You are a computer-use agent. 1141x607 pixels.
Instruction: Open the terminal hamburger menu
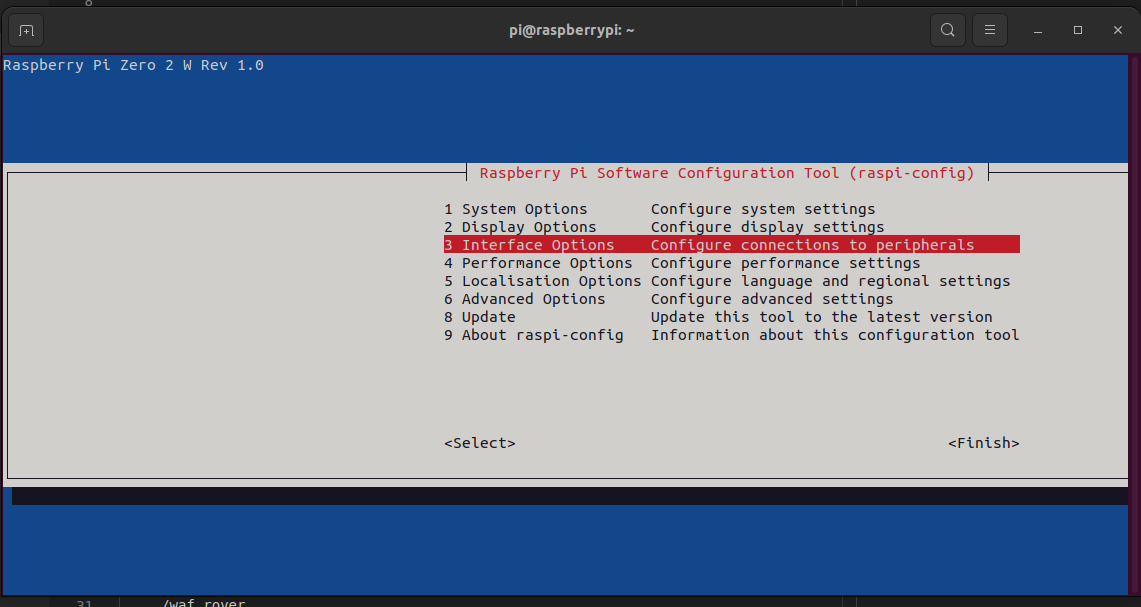click(x=990, y=30)
